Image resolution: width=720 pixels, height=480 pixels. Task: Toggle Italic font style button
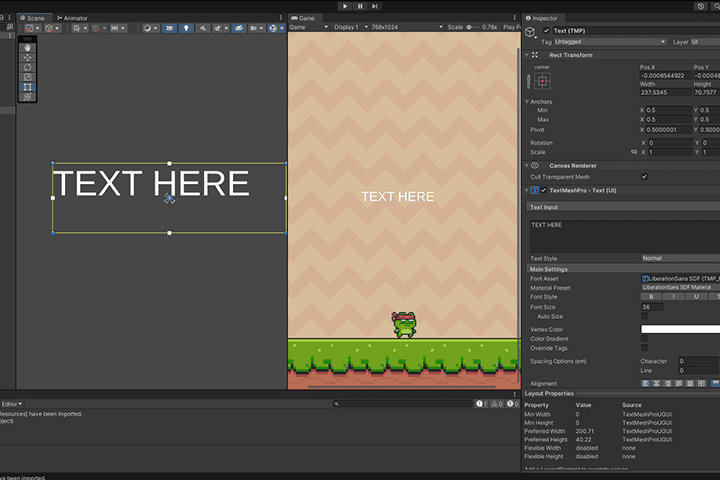(674, 297)
